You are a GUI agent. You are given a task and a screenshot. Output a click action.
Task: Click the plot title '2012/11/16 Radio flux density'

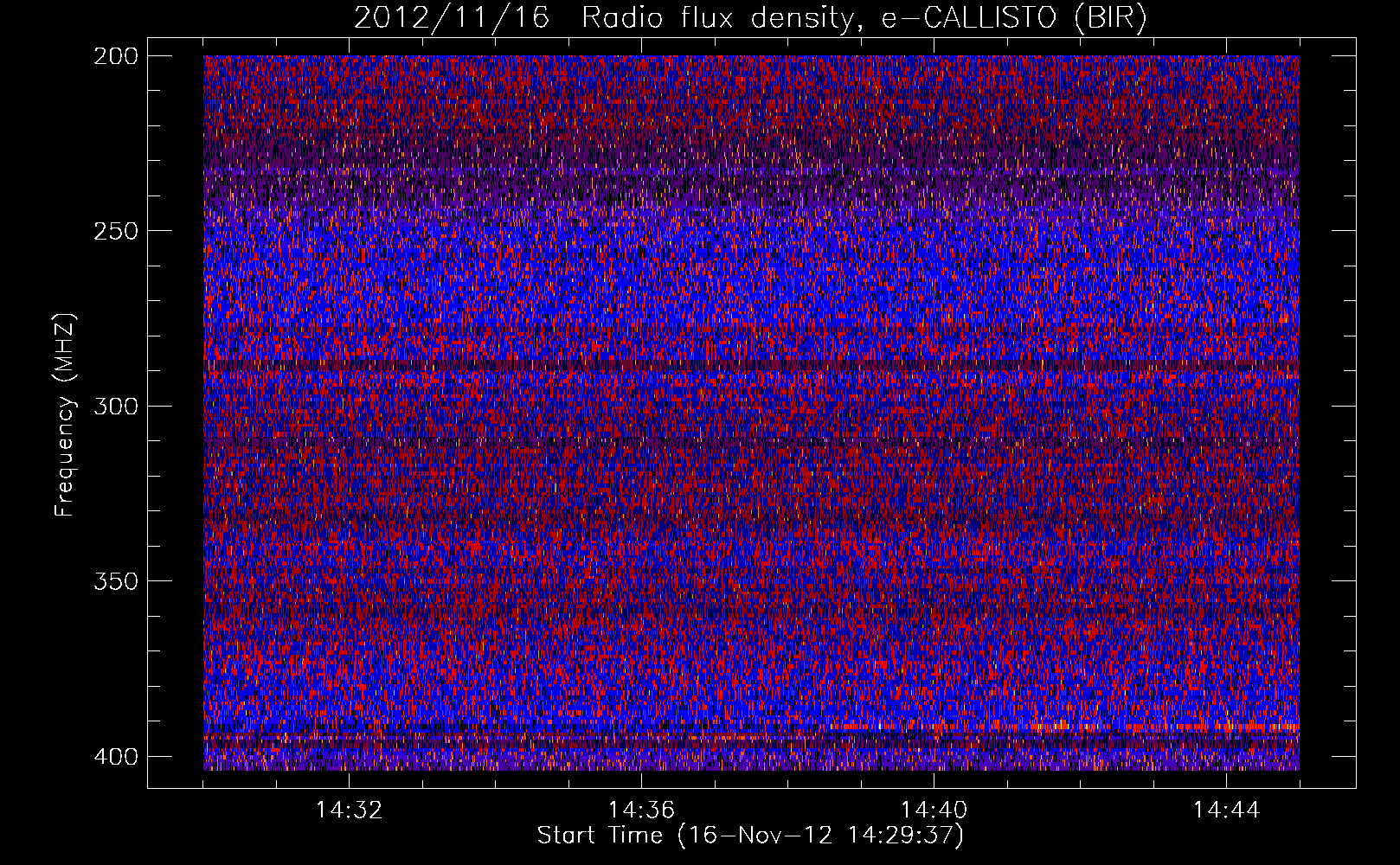click(750, 18)
